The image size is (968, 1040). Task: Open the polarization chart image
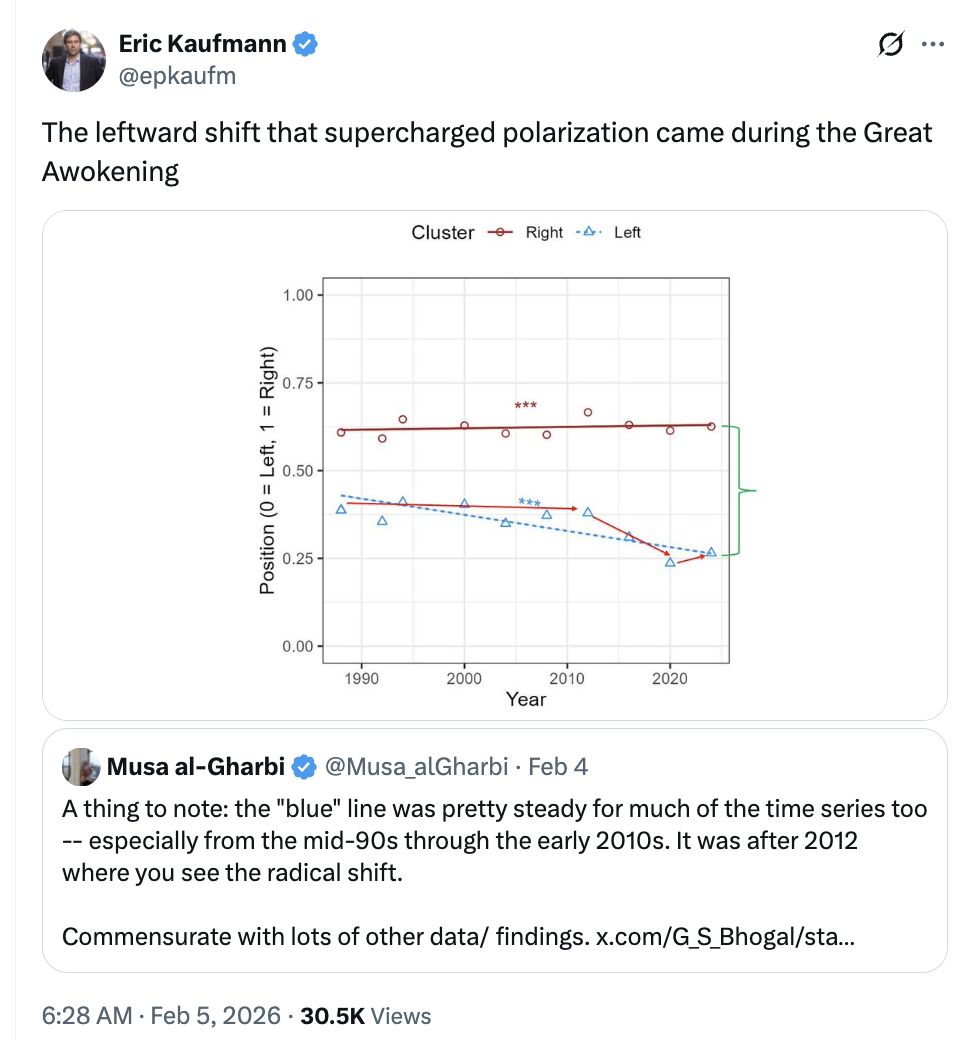494,465
